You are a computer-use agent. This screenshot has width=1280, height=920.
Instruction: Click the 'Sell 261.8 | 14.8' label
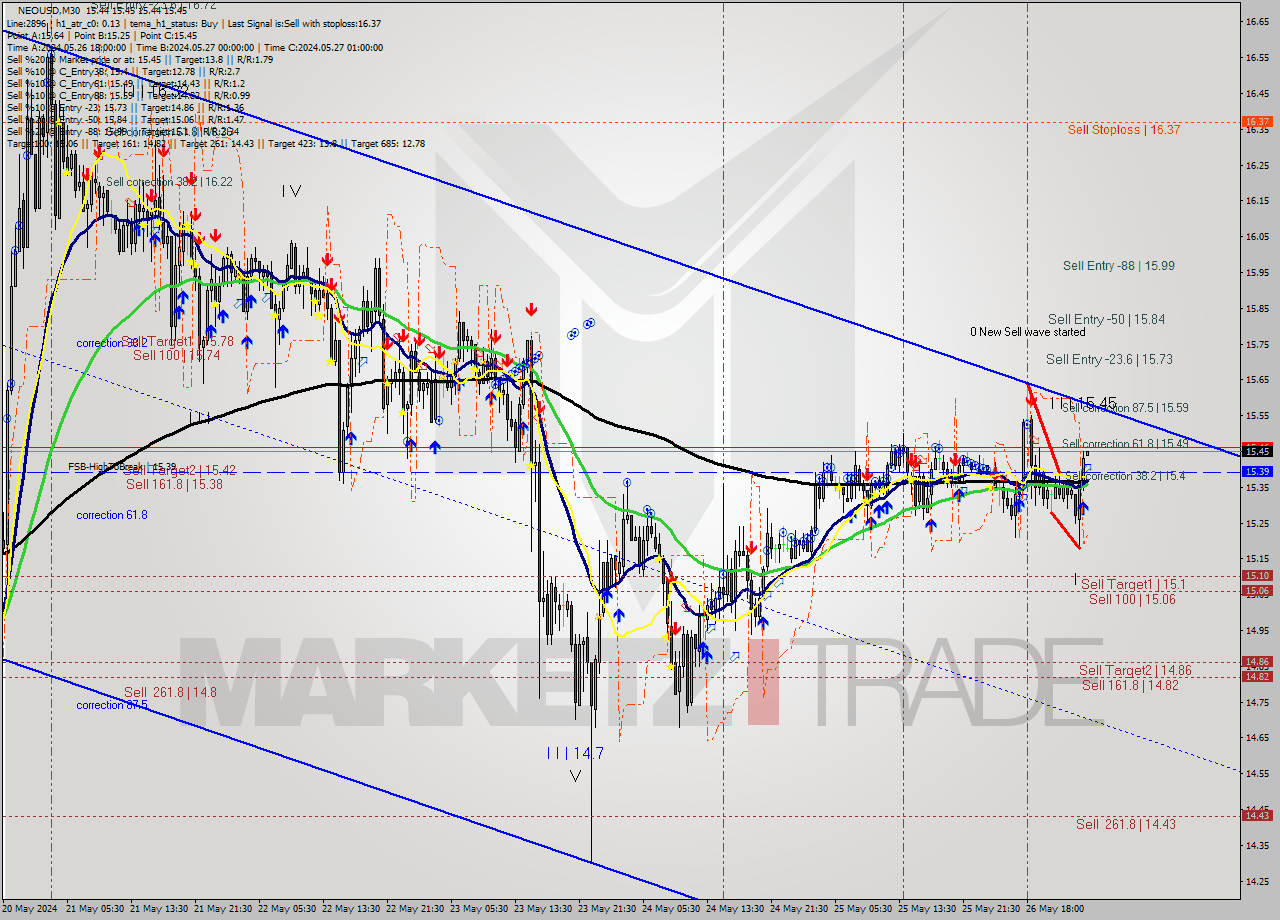[x=170, y=692]
